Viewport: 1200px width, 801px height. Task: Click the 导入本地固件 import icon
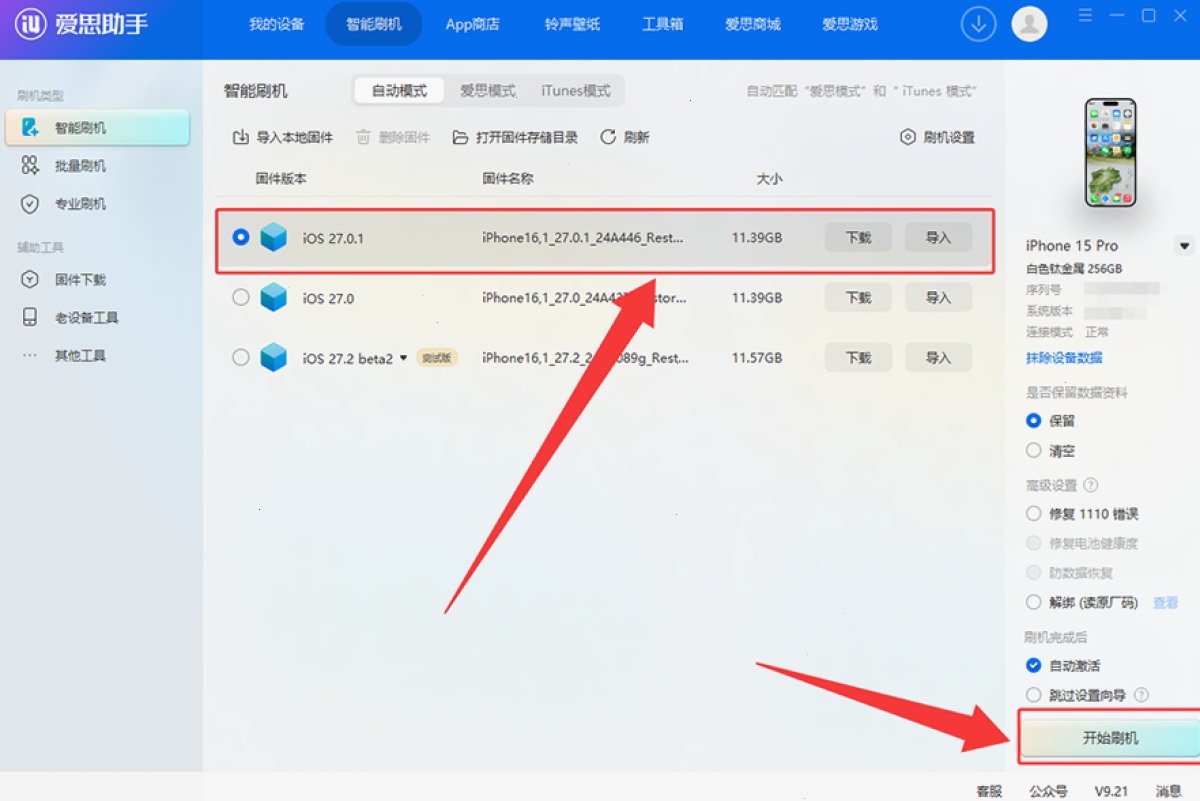pyautogui.click(x=241, y=137)
